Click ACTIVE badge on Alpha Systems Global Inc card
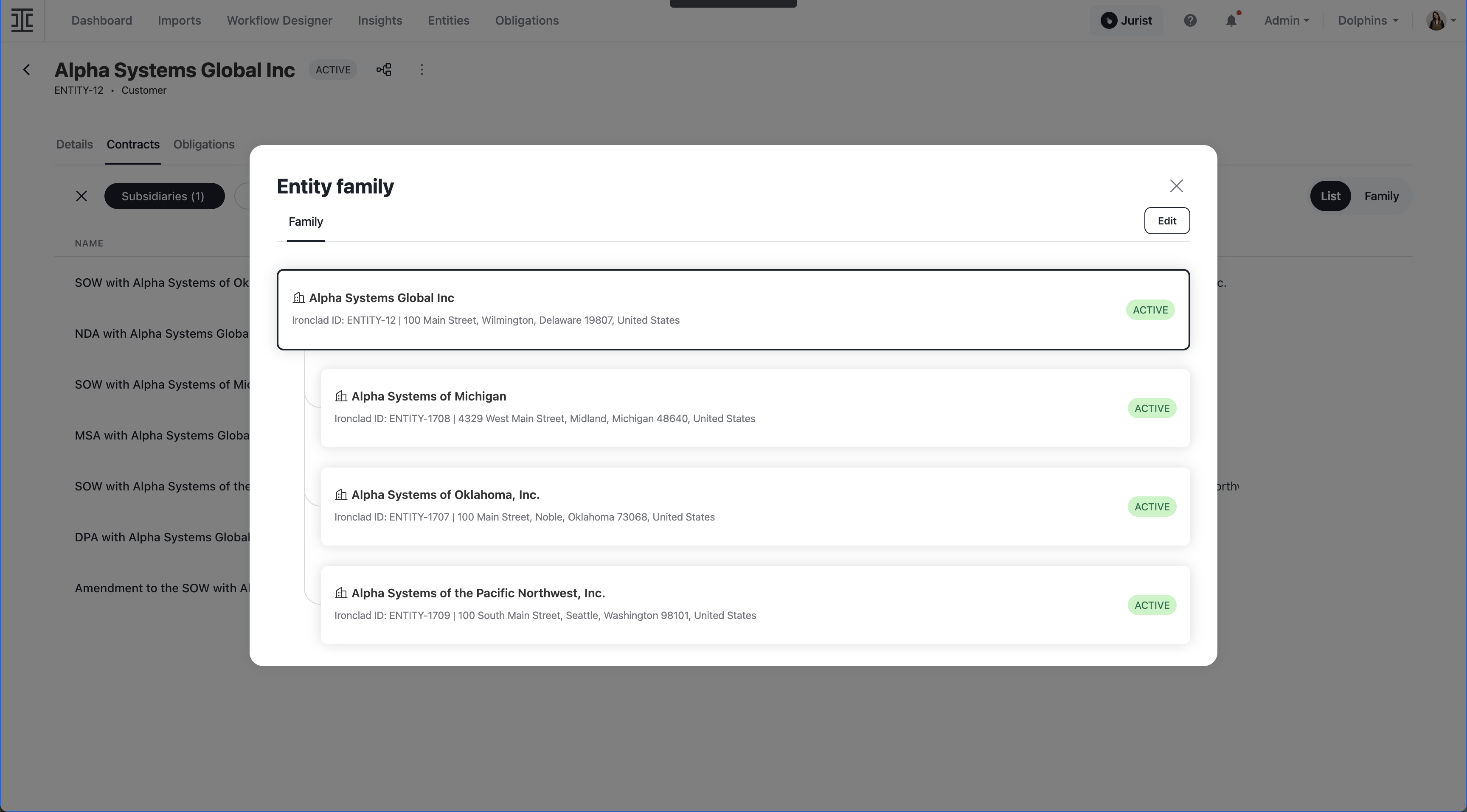The width and height of the screenshot is (1467, 812). pos(1150,310)
